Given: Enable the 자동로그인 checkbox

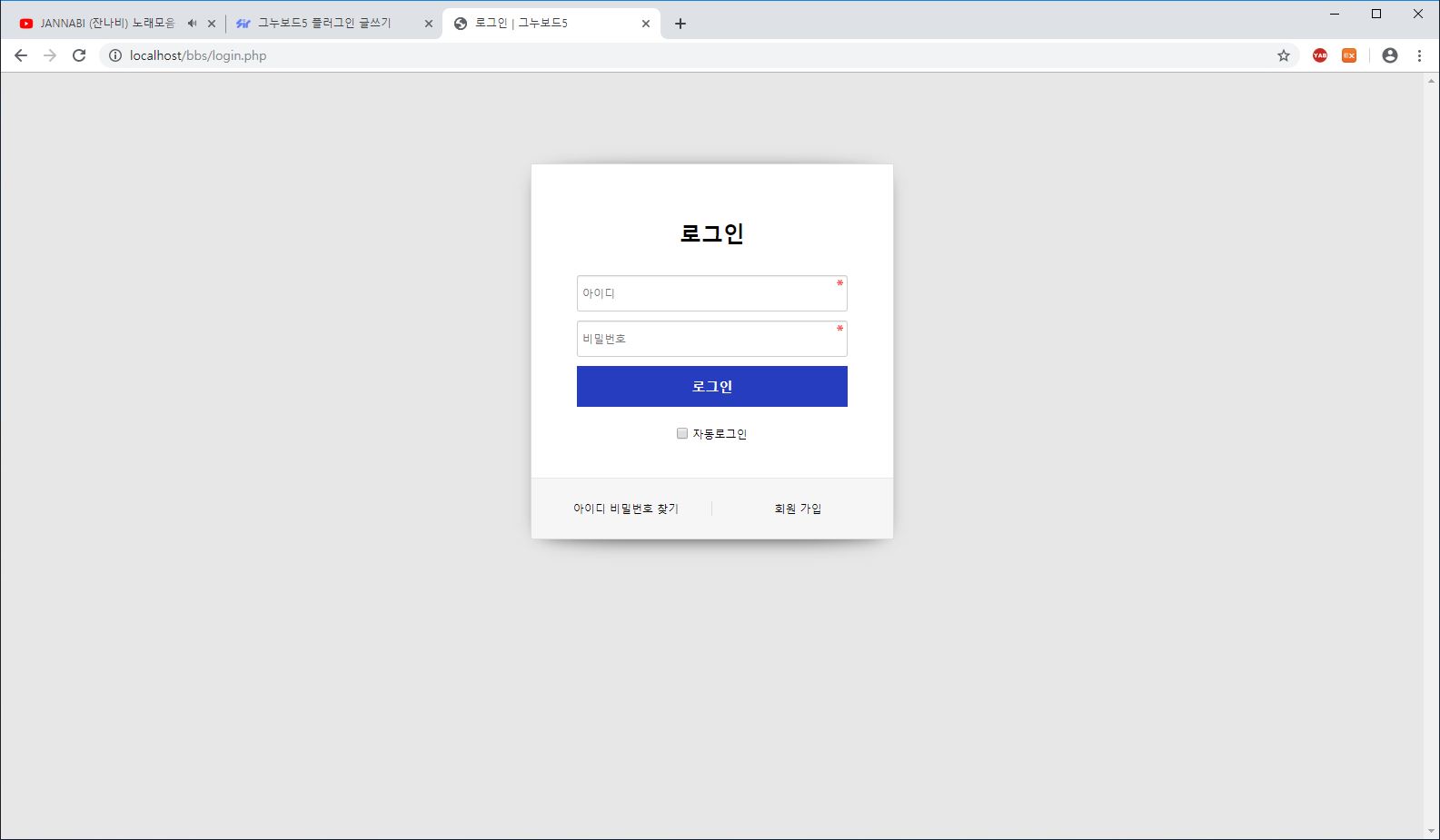Looking at the screenshot, I should 682,434.
